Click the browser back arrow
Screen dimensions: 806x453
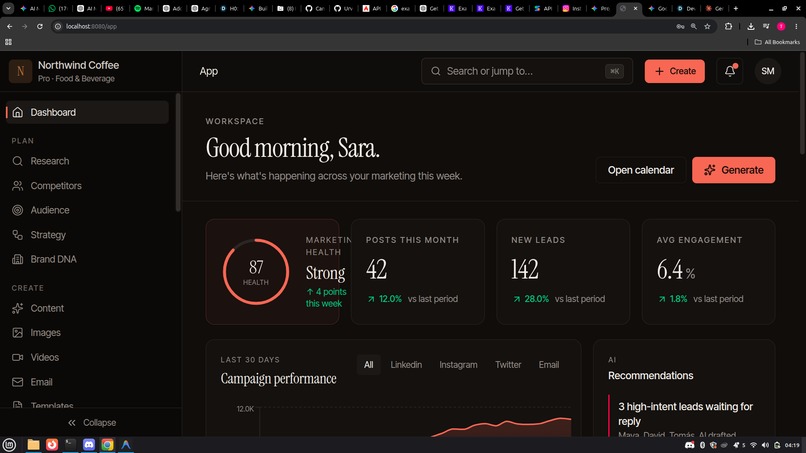10,26
